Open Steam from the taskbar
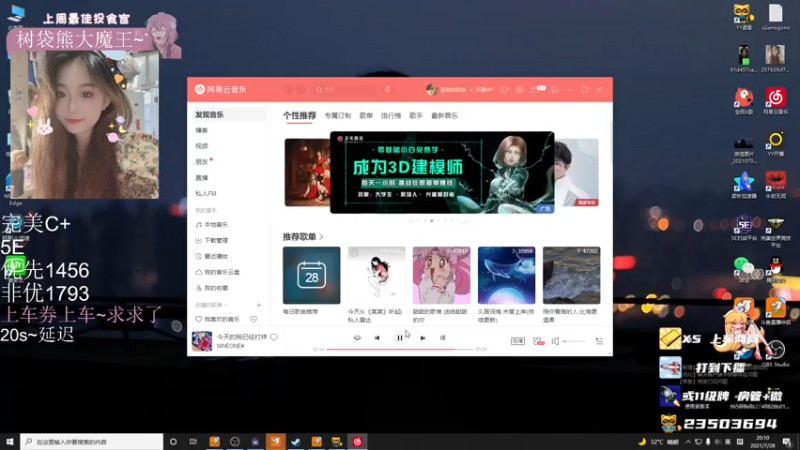Image resolution: width=800 pixels, height=450 pixels. click(x=296, y=441)
